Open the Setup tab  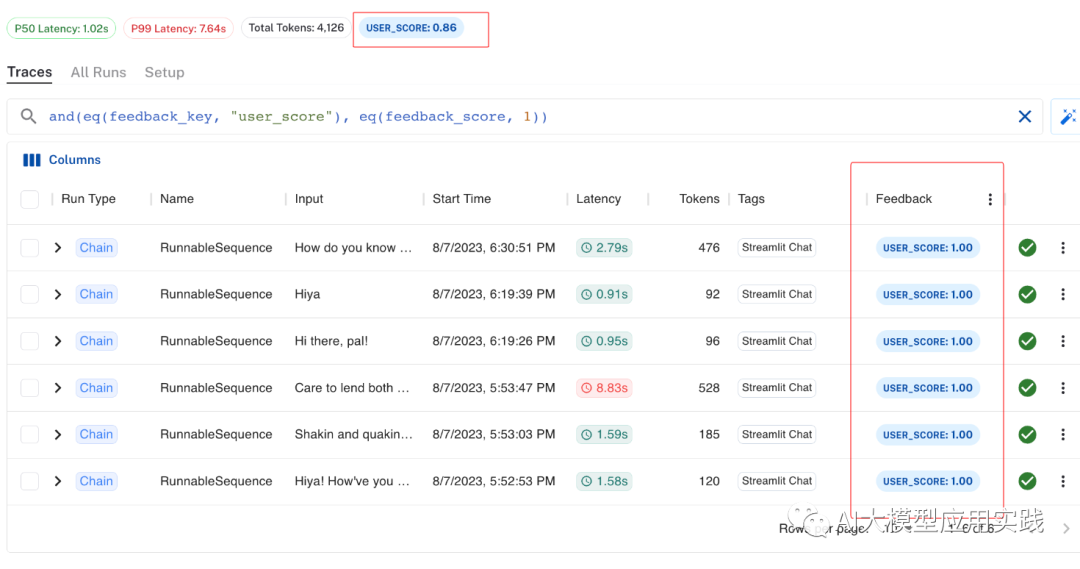point(164,72)
